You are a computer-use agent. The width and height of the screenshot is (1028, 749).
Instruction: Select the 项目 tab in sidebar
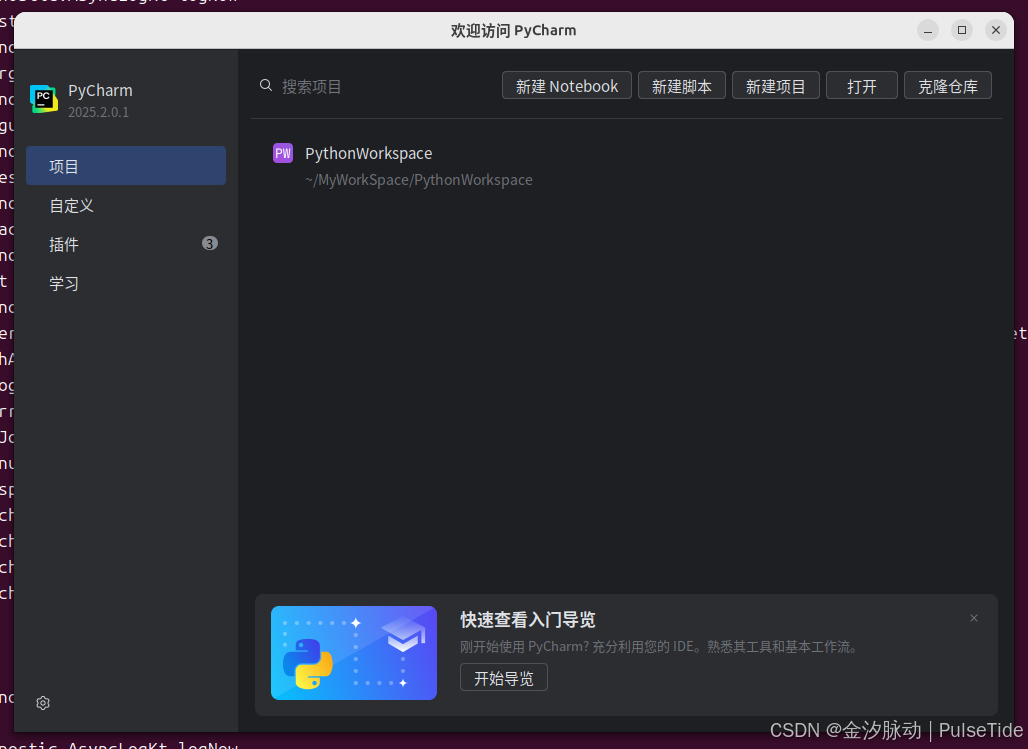pos(126,166)
